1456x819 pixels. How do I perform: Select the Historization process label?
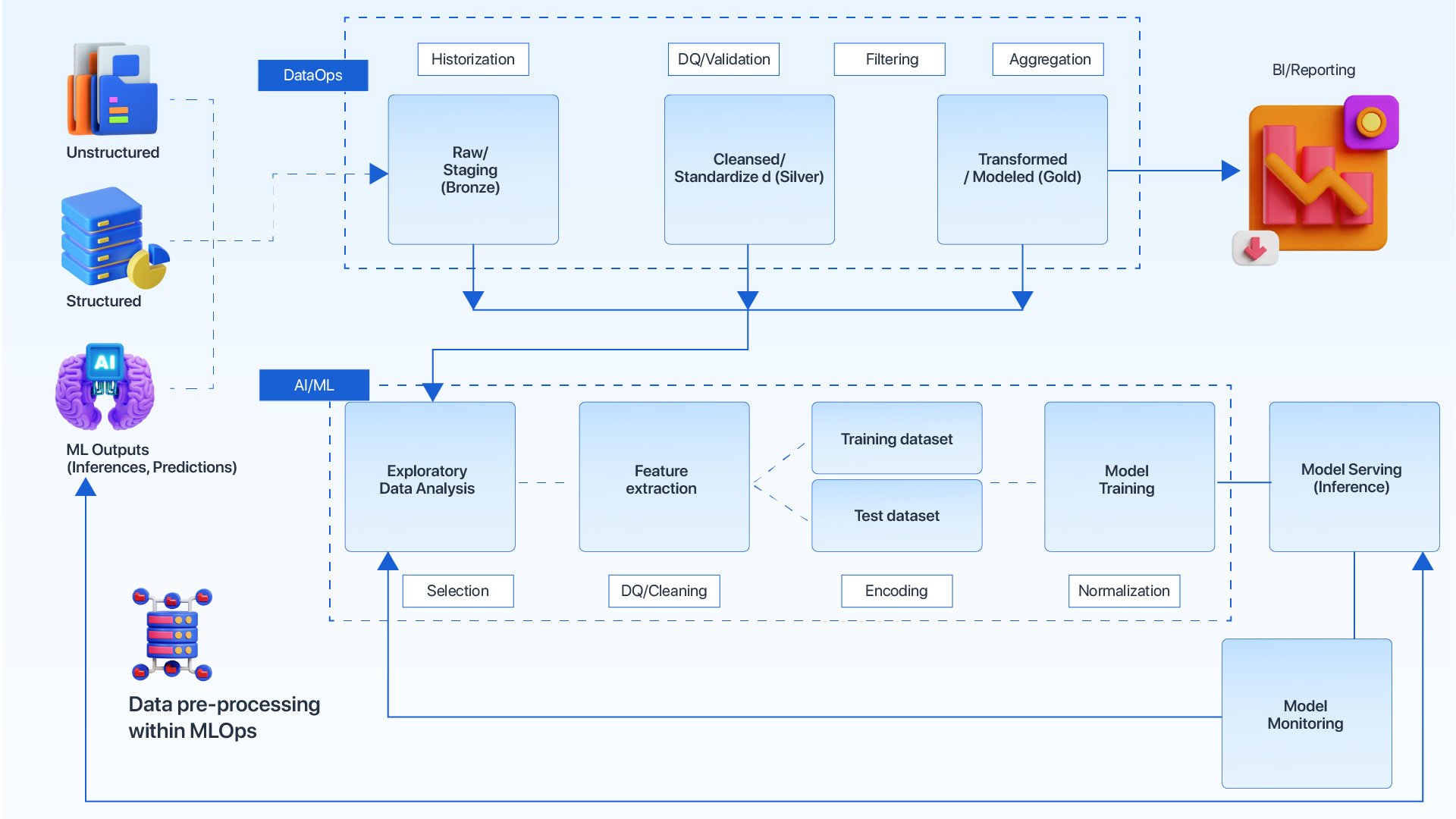[x=477, y=60]
